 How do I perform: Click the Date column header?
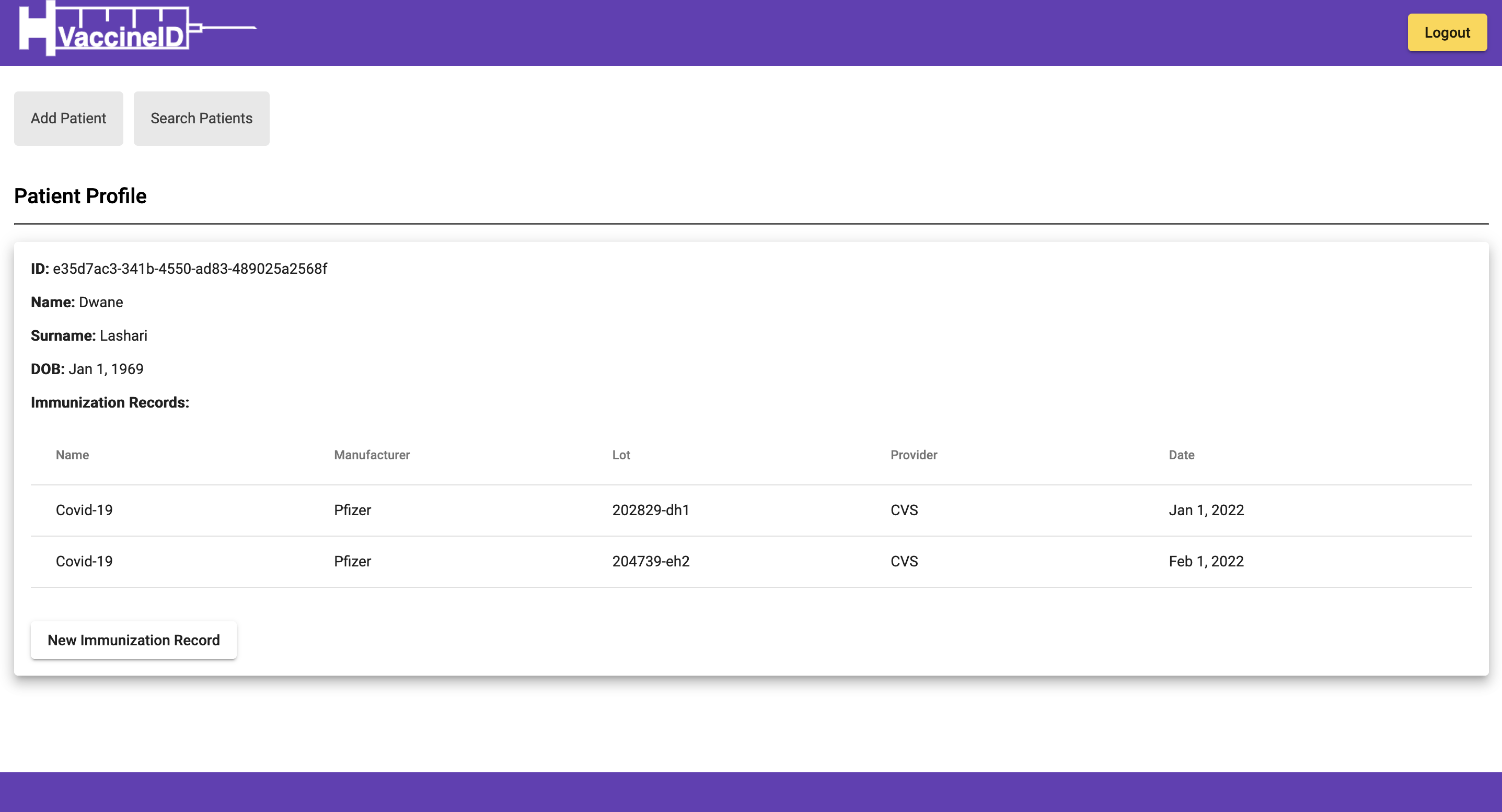click(1181, 455)
